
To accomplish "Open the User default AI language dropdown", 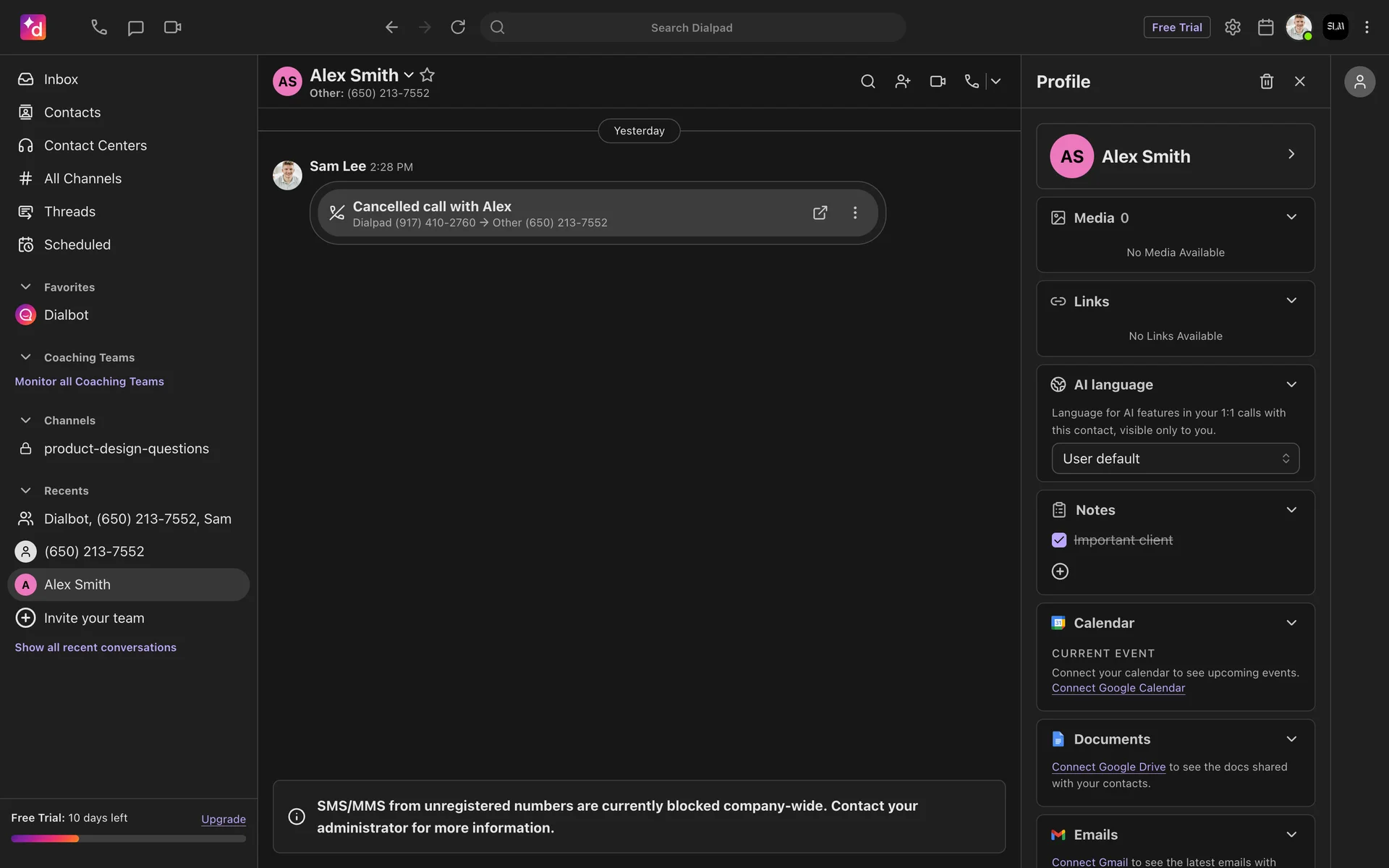I will coord(1175,459).
